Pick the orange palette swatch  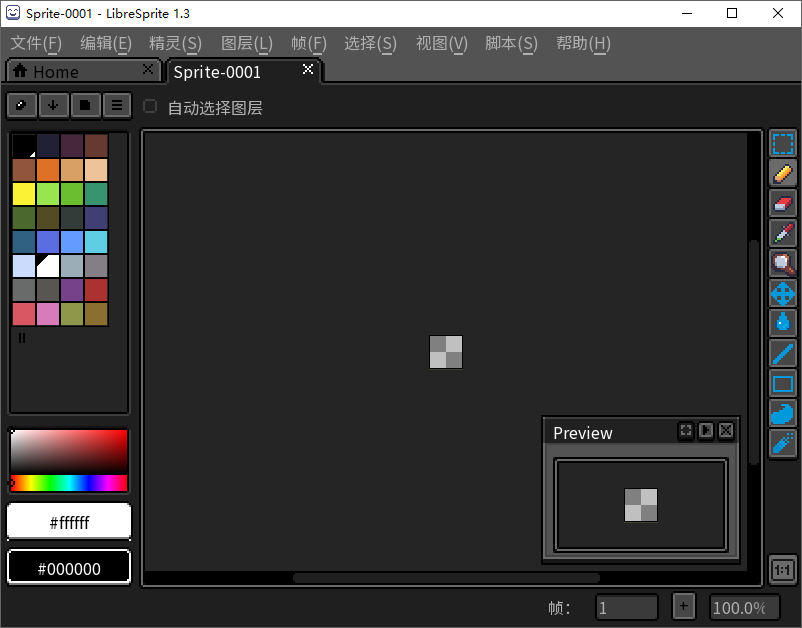48,170
